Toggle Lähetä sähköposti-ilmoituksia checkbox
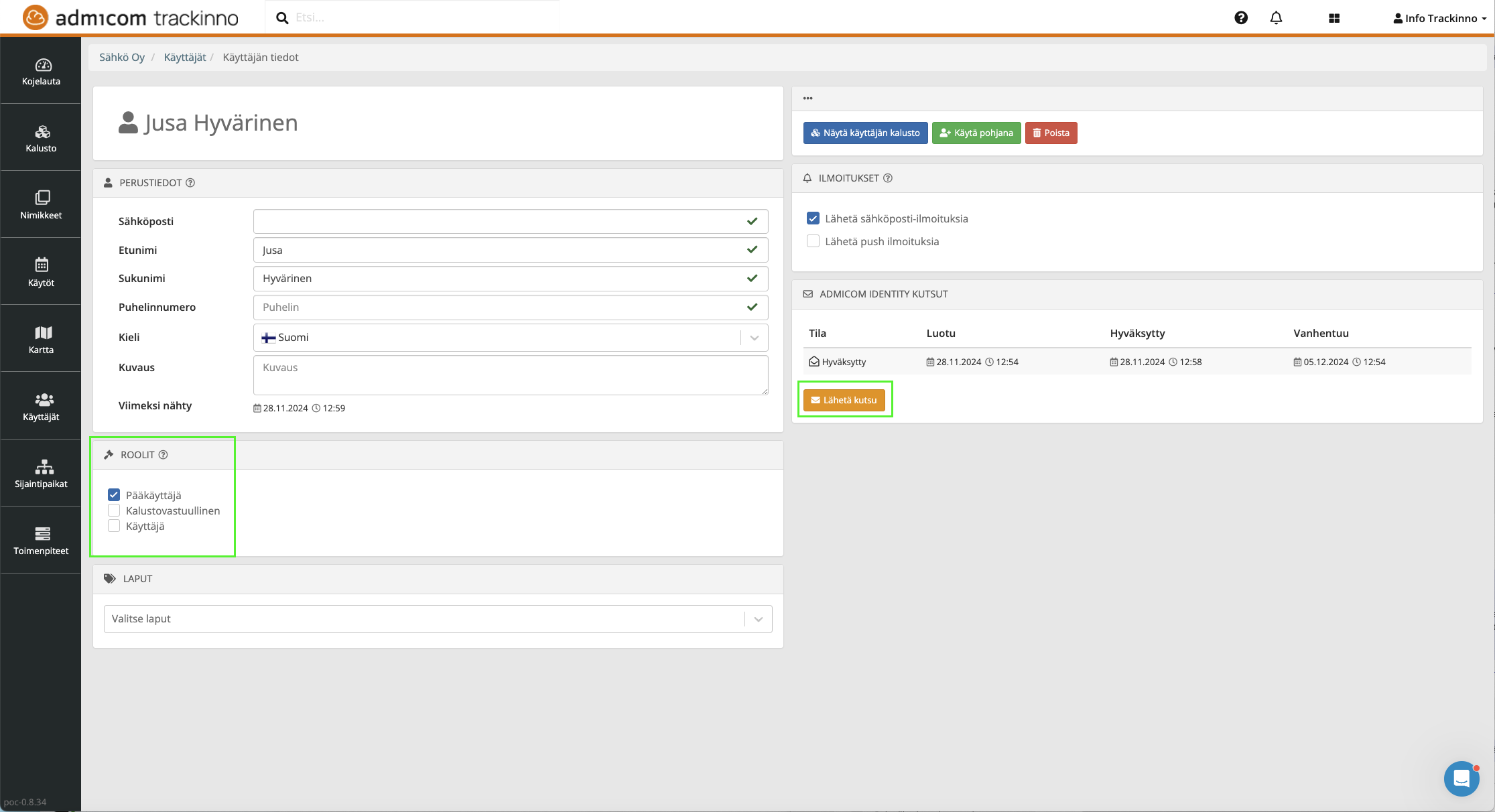 pos(813,218)
